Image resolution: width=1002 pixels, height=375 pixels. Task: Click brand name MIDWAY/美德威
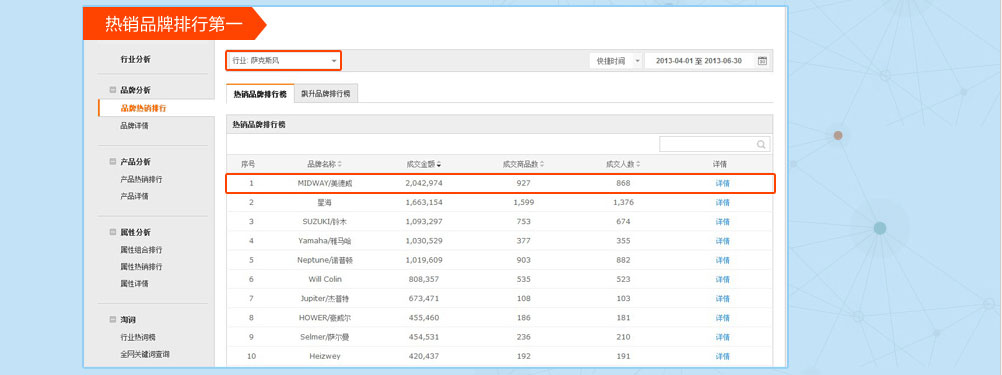[325, 183]
